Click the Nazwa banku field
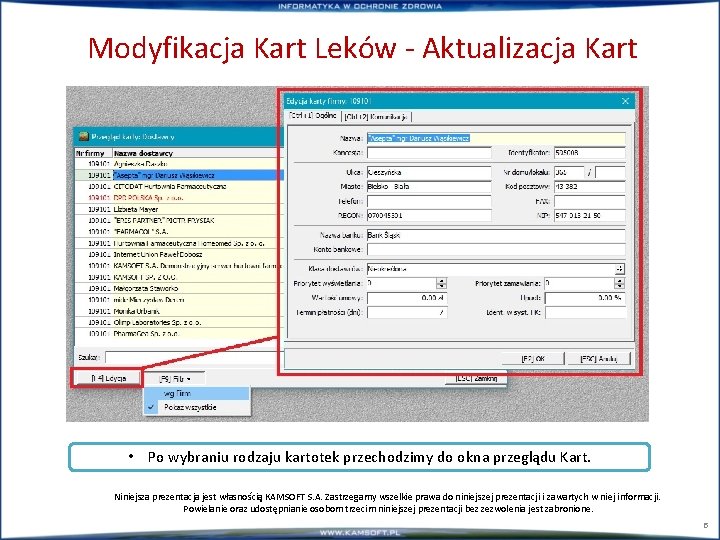Screen dimensions: 720x540 (496, 235)
